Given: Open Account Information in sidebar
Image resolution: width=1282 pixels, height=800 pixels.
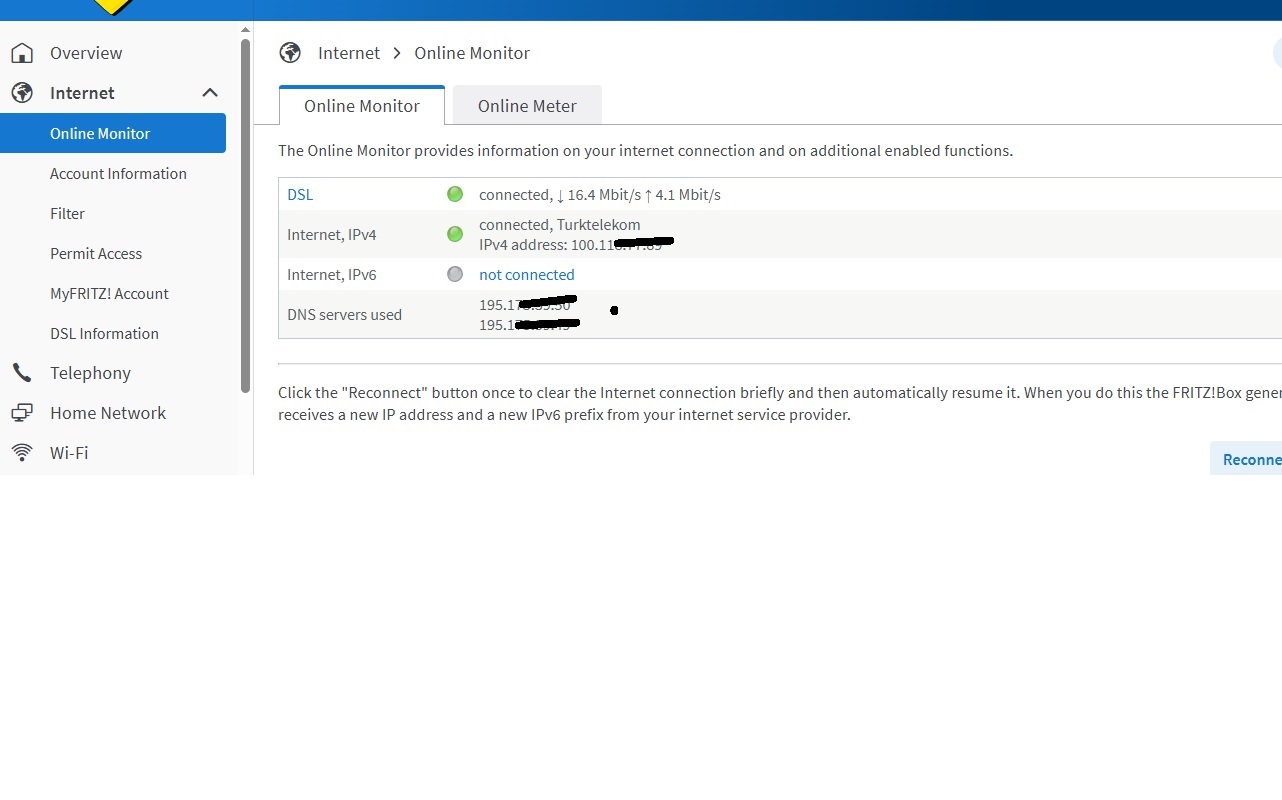Looking at the screenshot, I should pyautogui.click(x=118, y=173).
